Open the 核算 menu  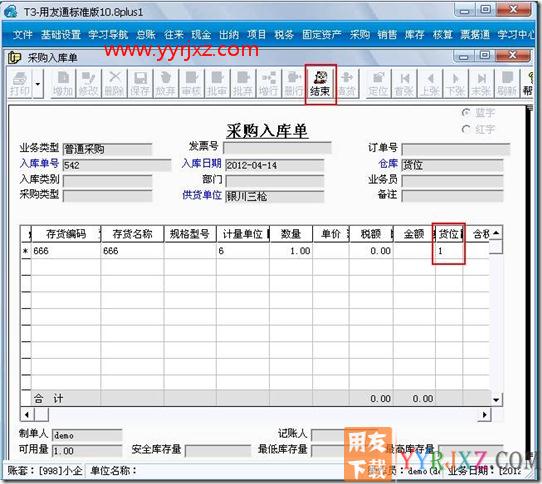point(442,35)
